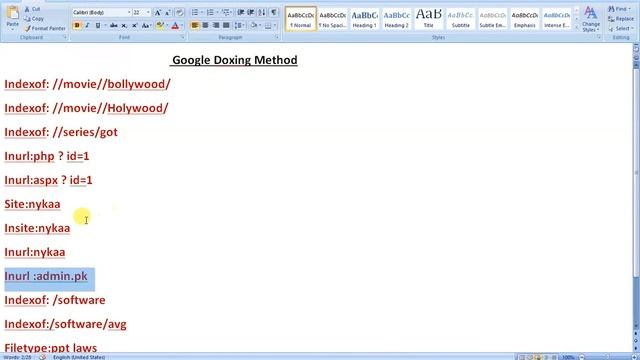640x360 pixels.
Task: Click the line "Indexof: //series/got"
Action: coord(61,132)
